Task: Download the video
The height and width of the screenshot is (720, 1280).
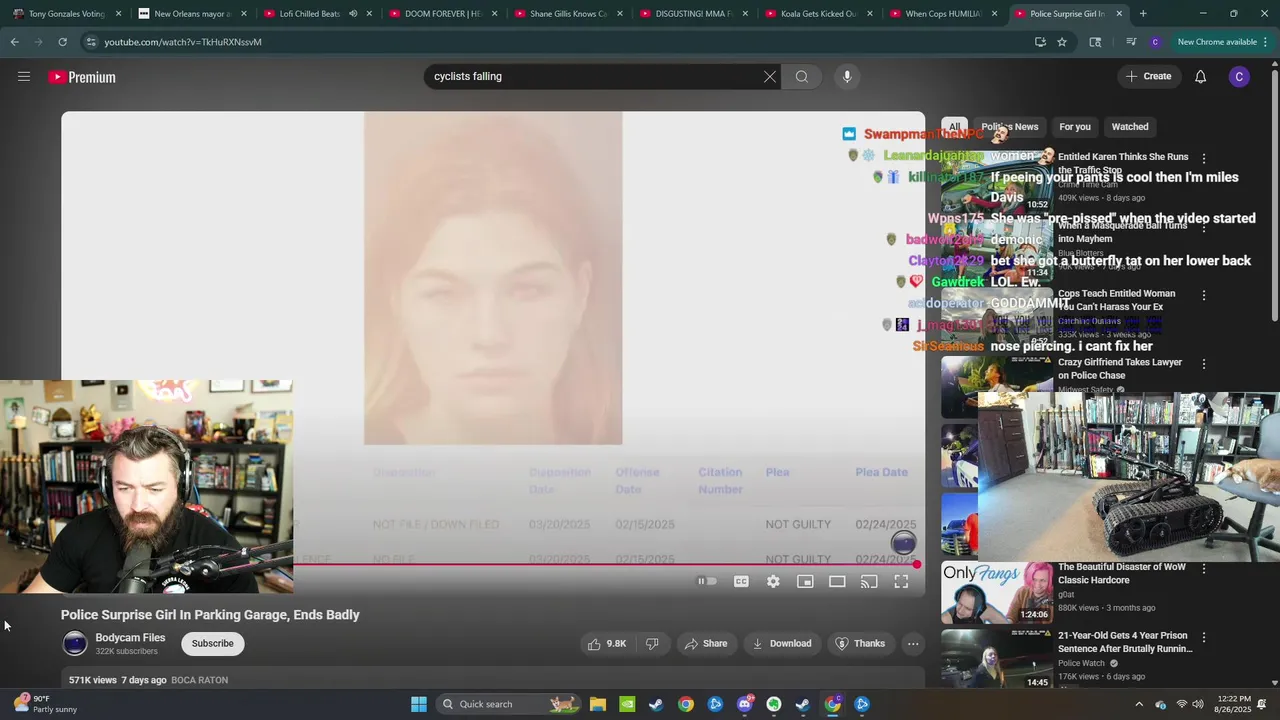Action: pos(782,644)
